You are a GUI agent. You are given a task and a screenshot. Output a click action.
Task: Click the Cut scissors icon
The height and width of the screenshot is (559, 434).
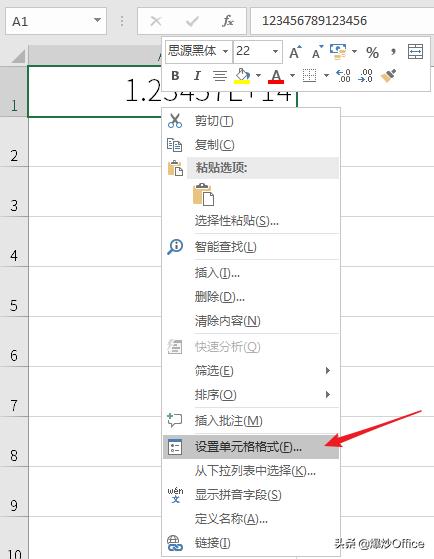click(x=175, y=121)
